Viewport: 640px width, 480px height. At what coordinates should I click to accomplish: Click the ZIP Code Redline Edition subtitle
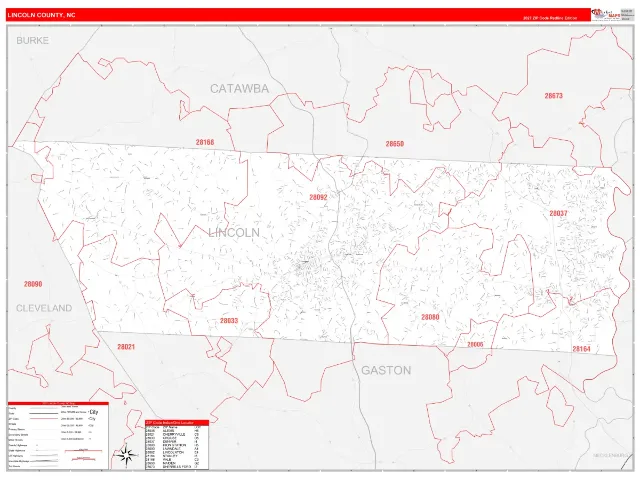(550, 18)
